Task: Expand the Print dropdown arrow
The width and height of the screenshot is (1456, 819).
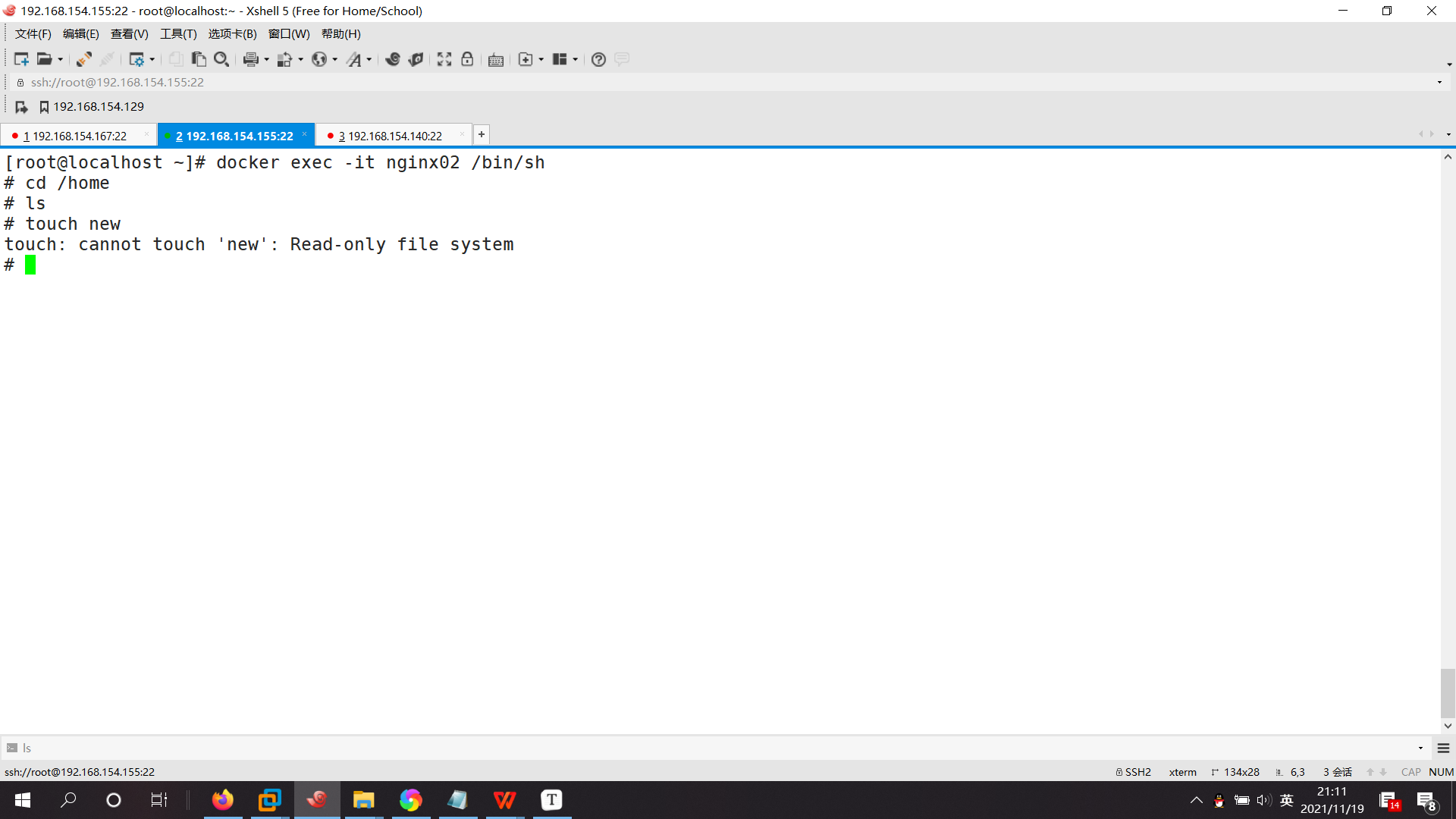Action: point(266,59)
